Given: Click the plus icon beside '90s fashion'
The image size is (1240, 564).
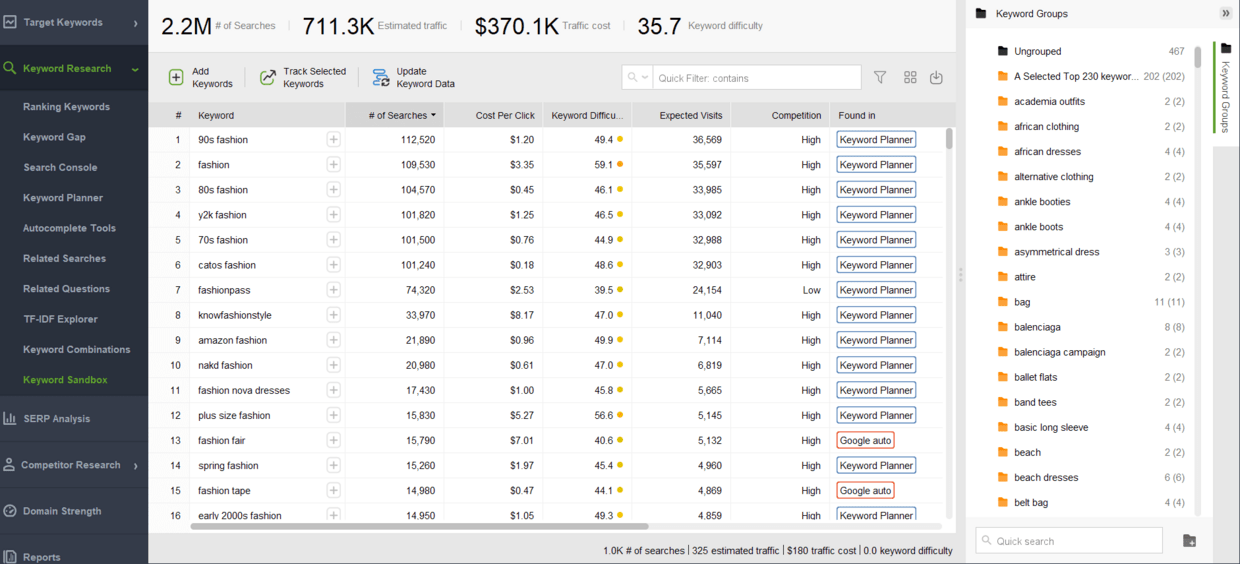Looking at the screenshot, I should [333, 140].
